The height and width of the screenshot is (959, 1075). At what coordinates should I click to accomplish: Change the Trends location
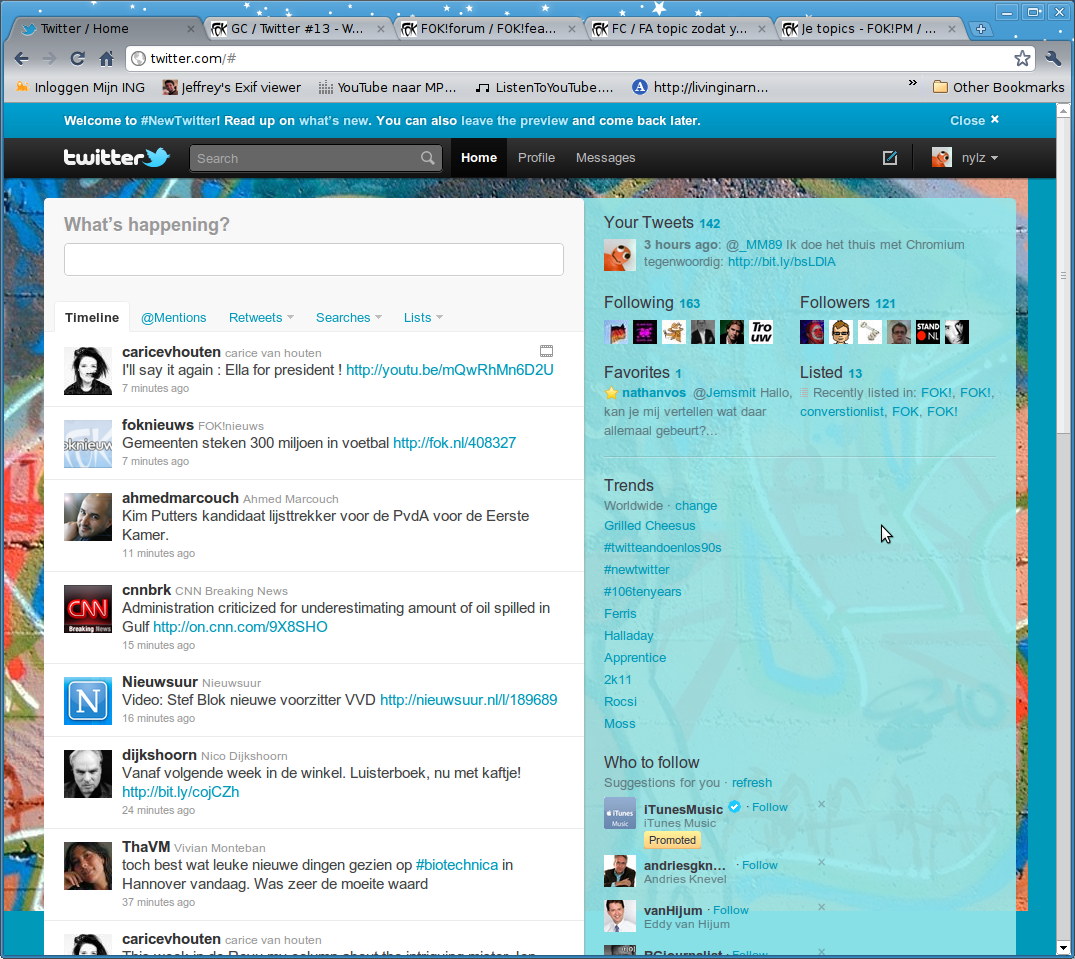point(696,505)
